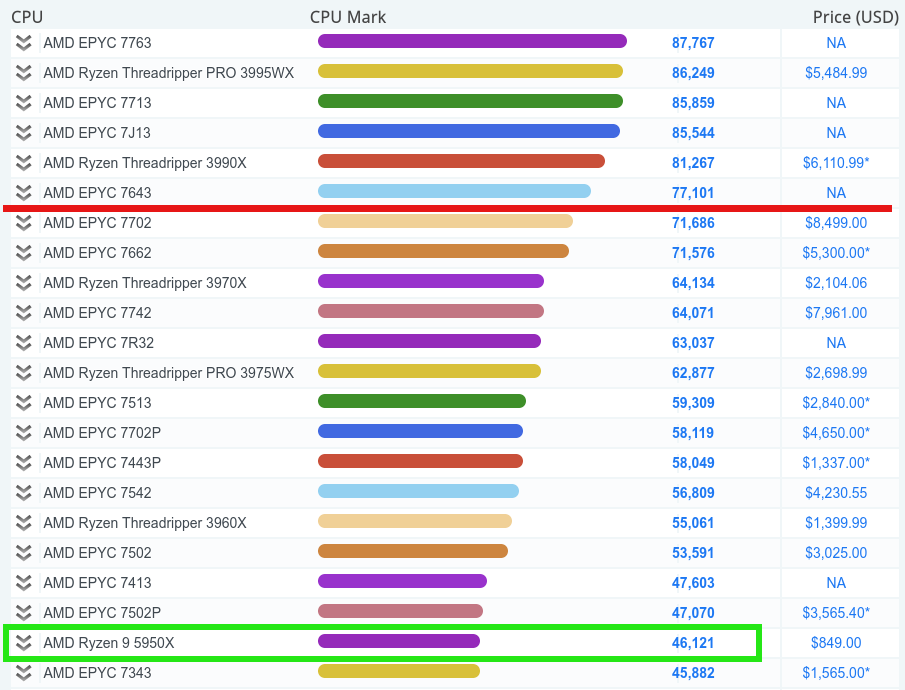Open the AMD EPYC 7742 name

point(97,313)
